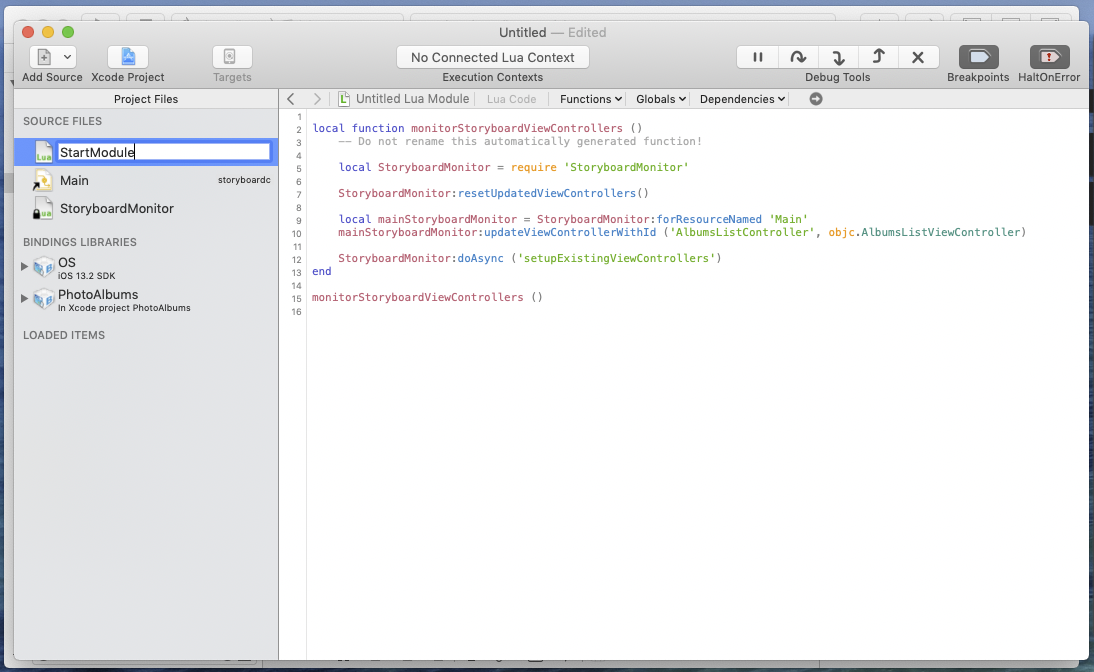
Task: Click 'forResourceNamed' on line 9
Action: 709,219
